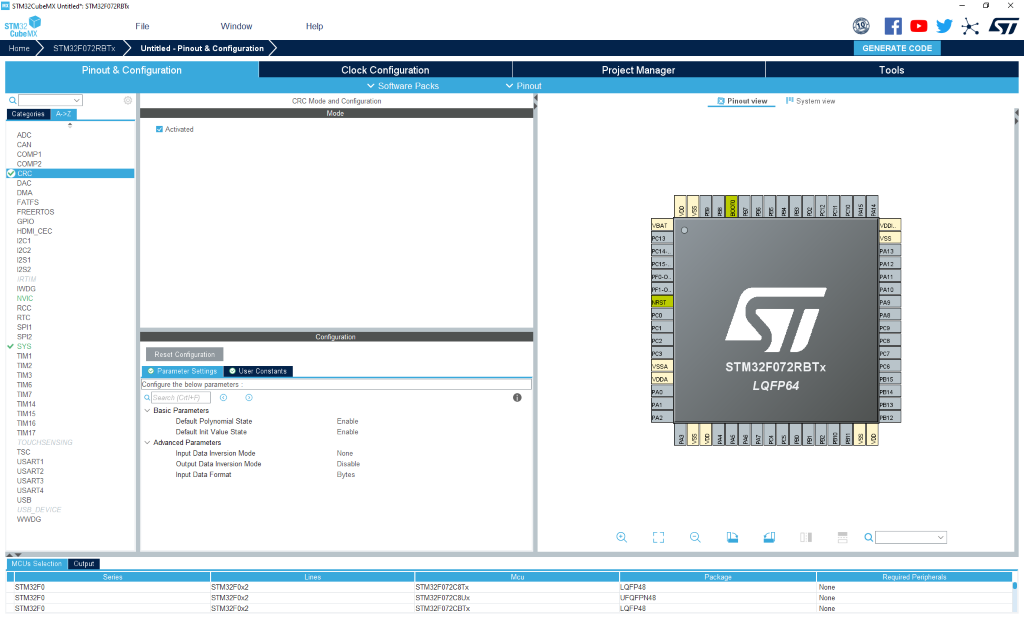Go to the Home breadcrumb
Screen dimensions: 1024x619
coord(19,48)
